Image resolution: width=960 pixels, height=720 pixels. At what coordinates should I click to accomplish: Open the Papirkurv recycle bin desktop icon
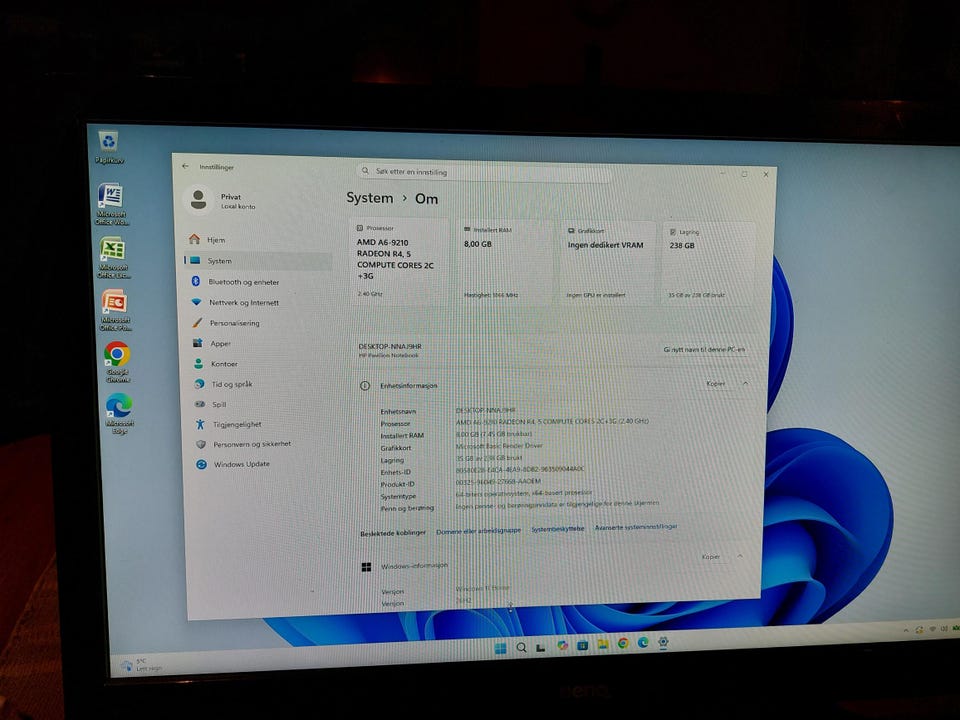(109, 148)
